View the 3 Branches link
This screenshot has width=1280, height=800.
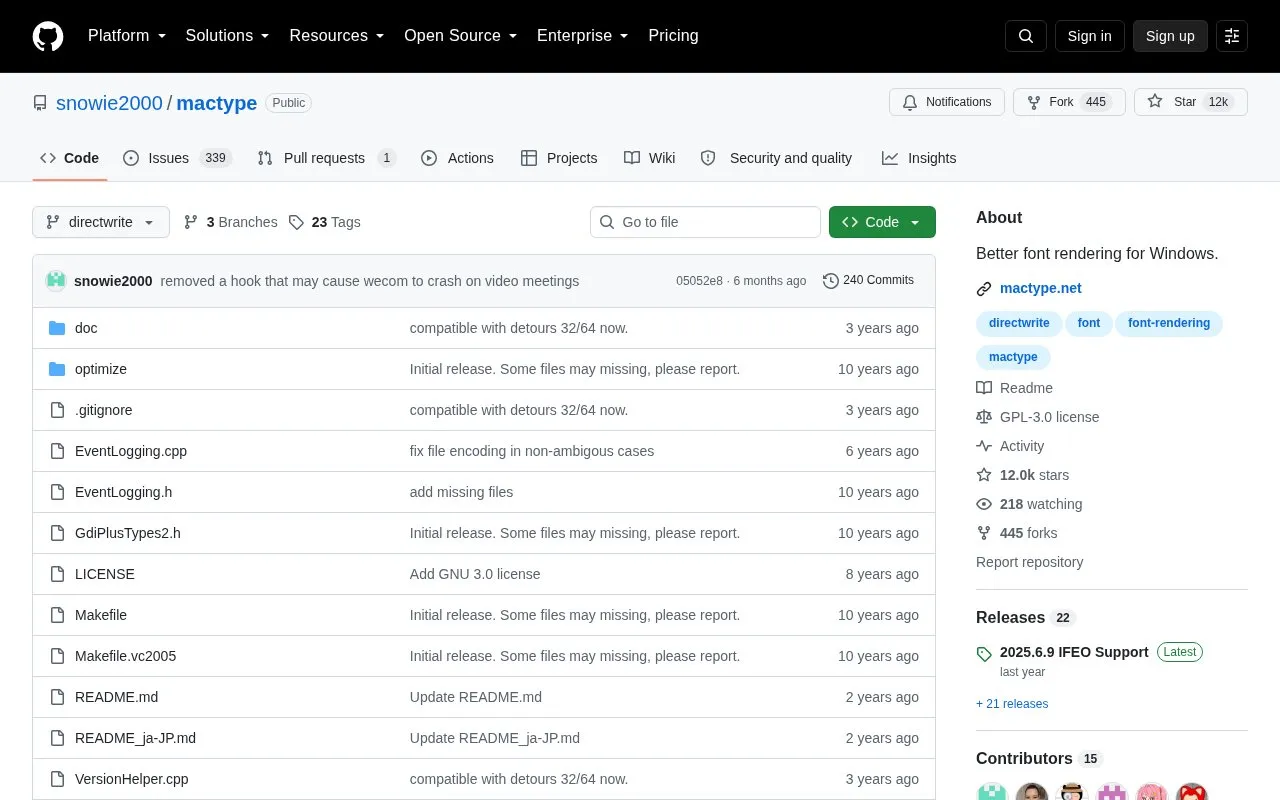(231, 222)
